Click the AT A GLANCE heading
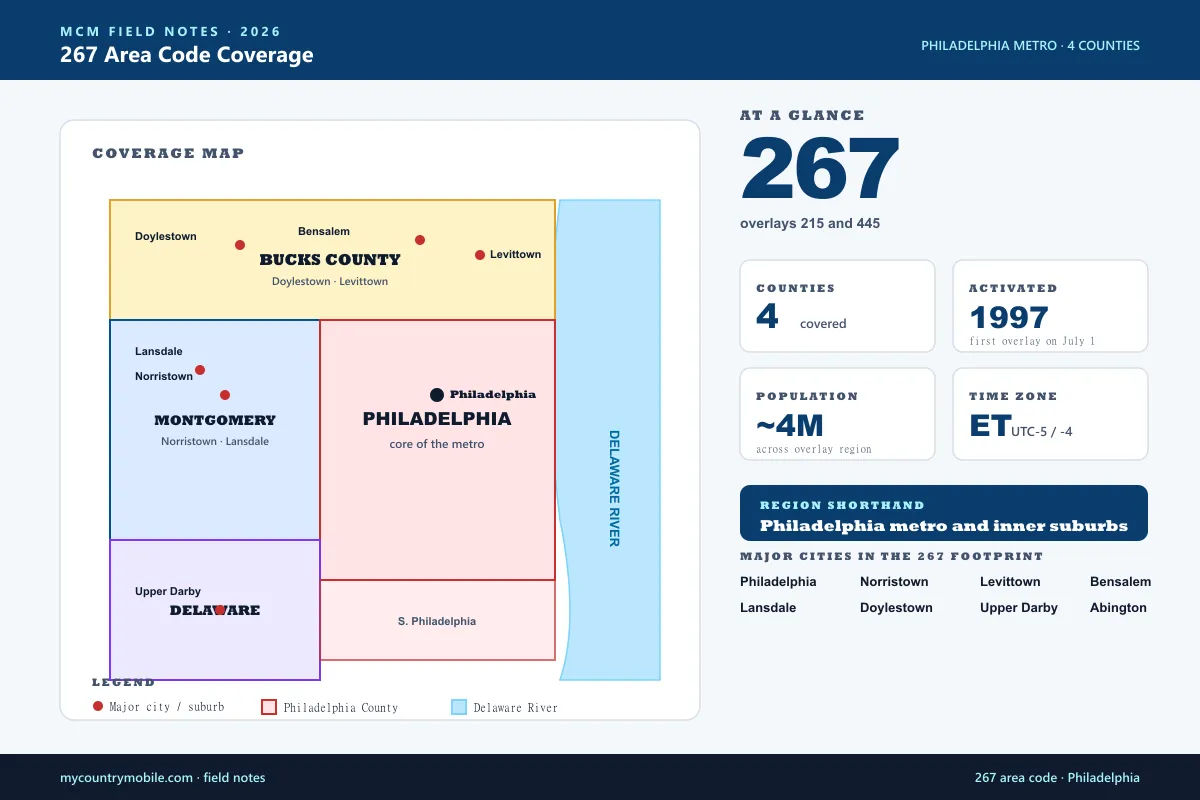The image size is (1200, 800). (802, 115)
